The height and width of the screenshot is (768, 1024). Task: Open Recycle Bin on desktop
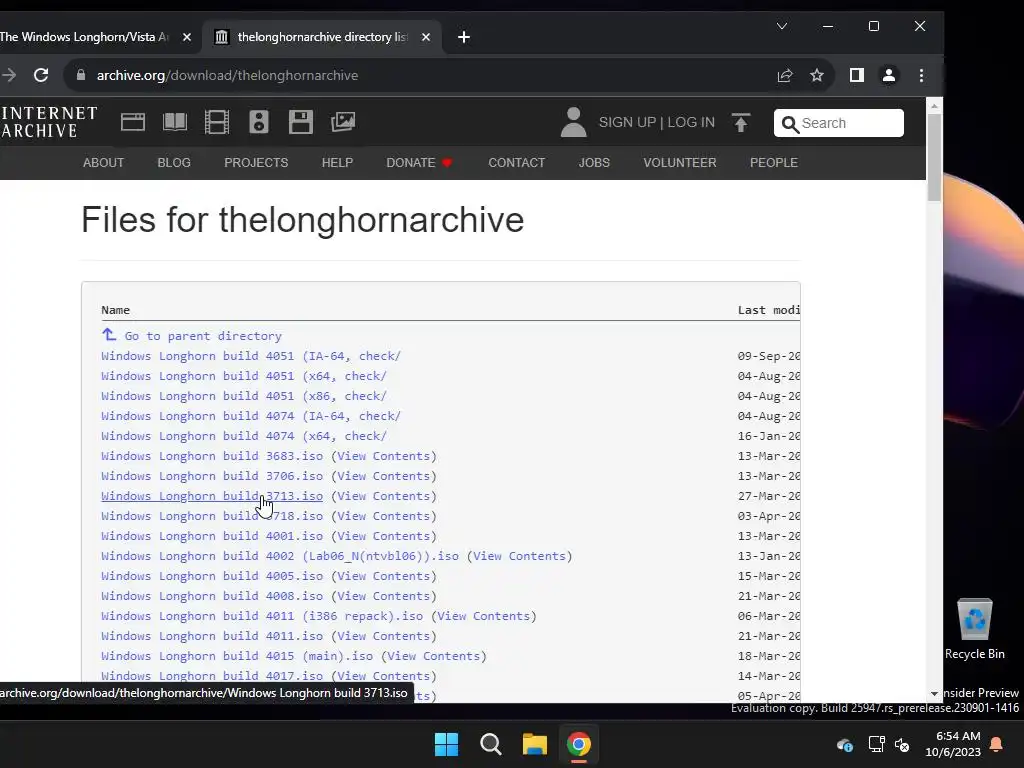(x=974, y=629)
